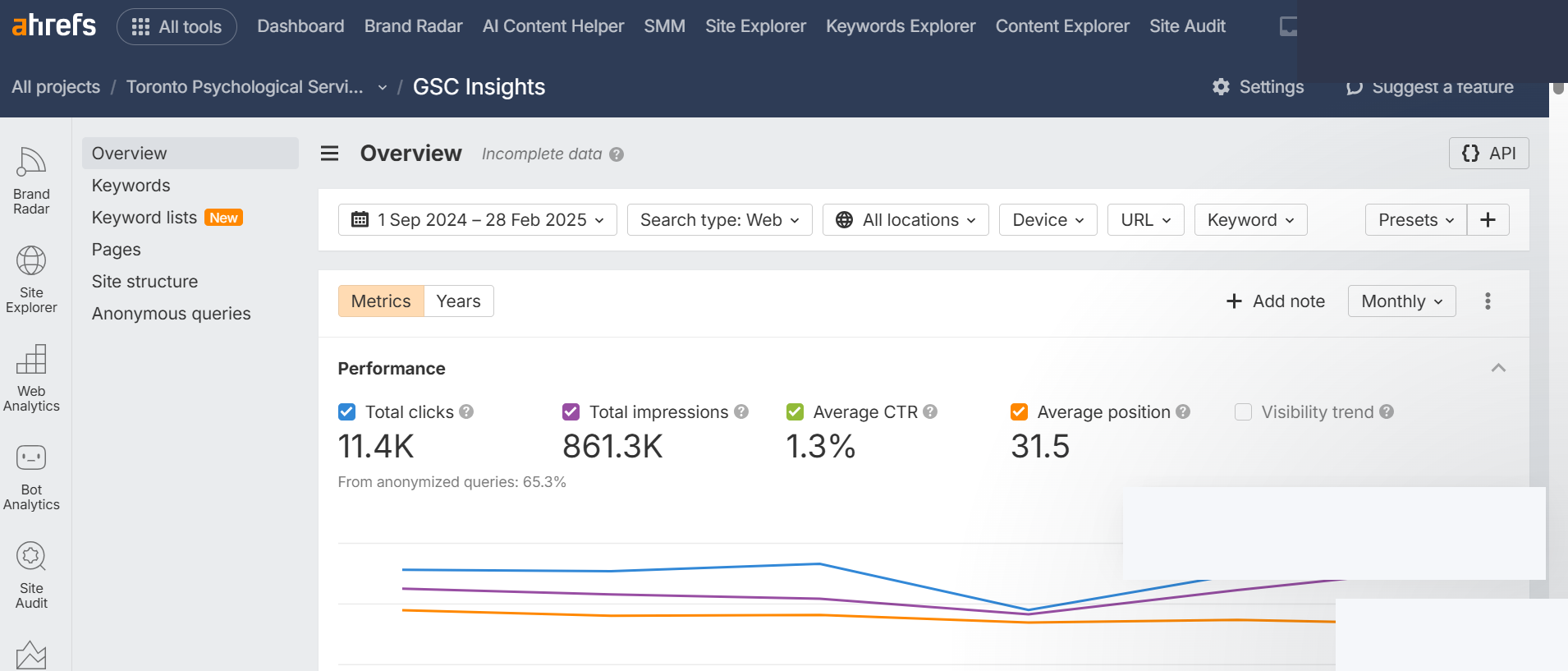Open the Presets dropdown
This screenshot has width=1568, height=671.
tap(1415, 219)
